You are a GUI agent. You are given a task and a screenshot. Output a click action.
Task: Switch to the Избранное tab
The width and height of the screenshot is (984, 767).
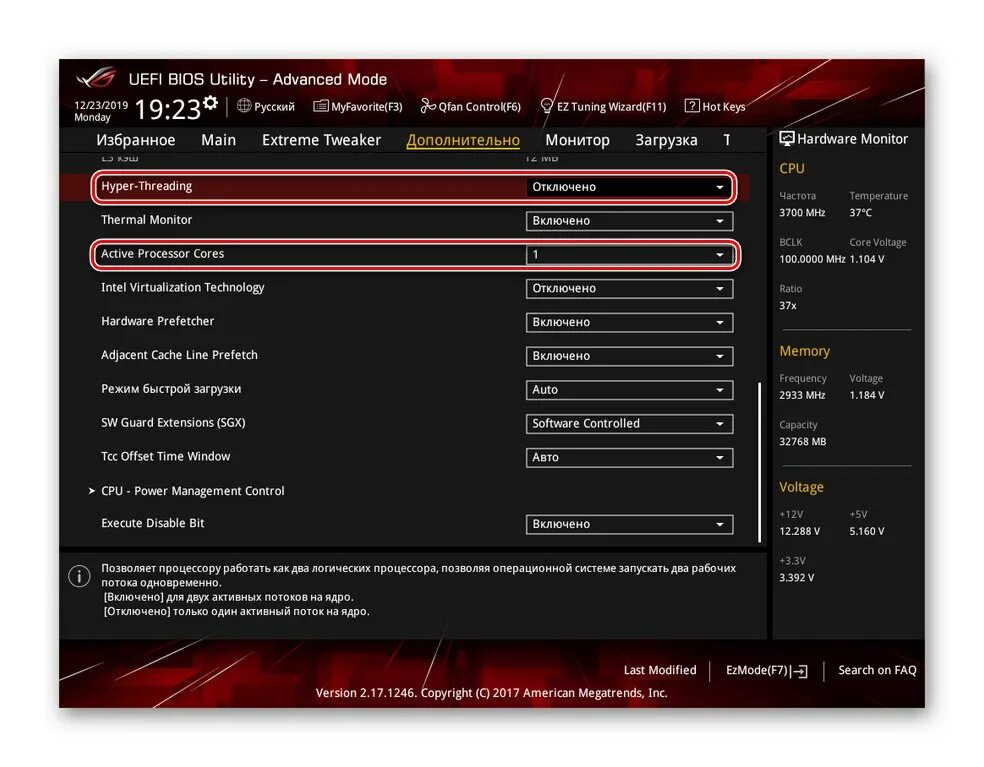(x=136, y=140)
